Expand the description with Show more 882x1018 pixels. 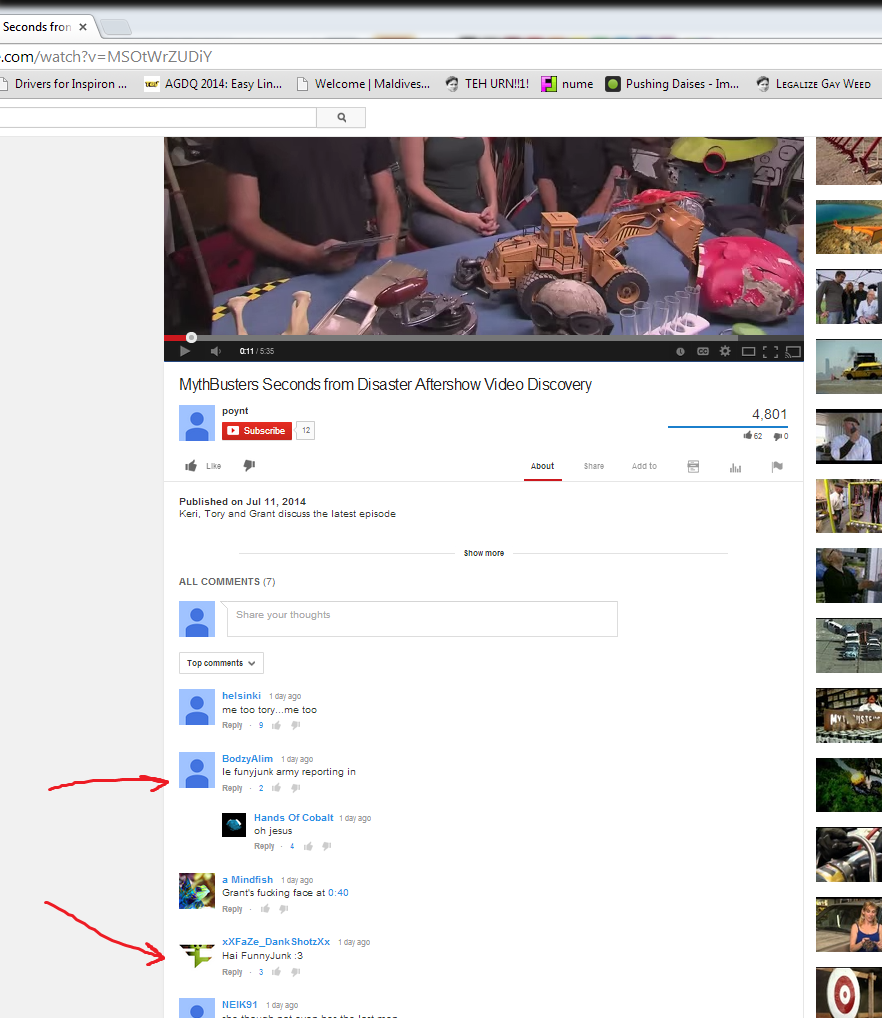(484, 553)
